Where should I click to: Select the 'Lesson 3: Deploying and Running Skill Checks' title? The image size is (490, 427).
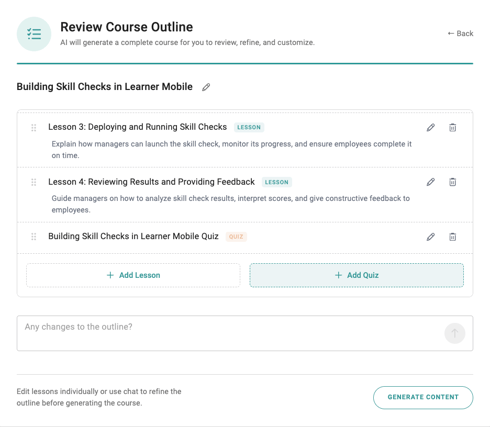tap(137, 127)
